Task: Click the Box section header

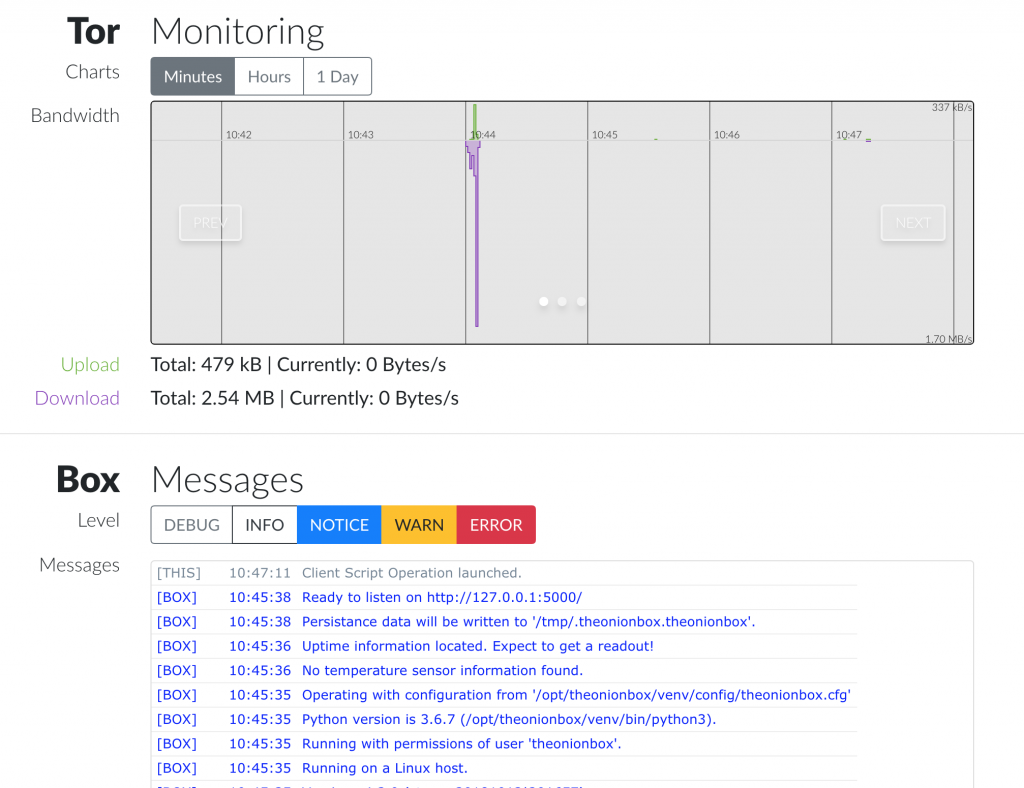Action: click(x=88, y=480)
